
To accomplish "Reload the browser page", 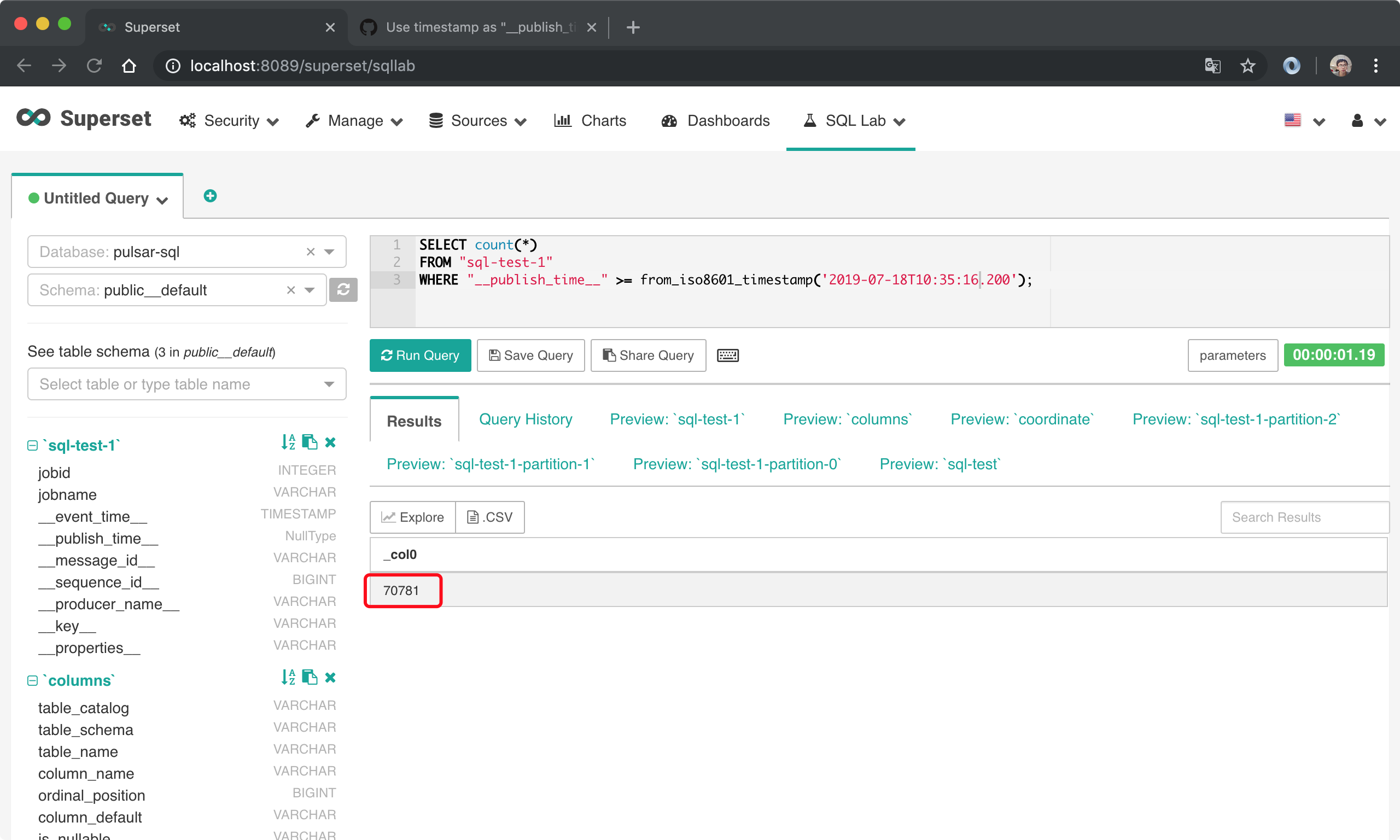I will pos(95,66).
